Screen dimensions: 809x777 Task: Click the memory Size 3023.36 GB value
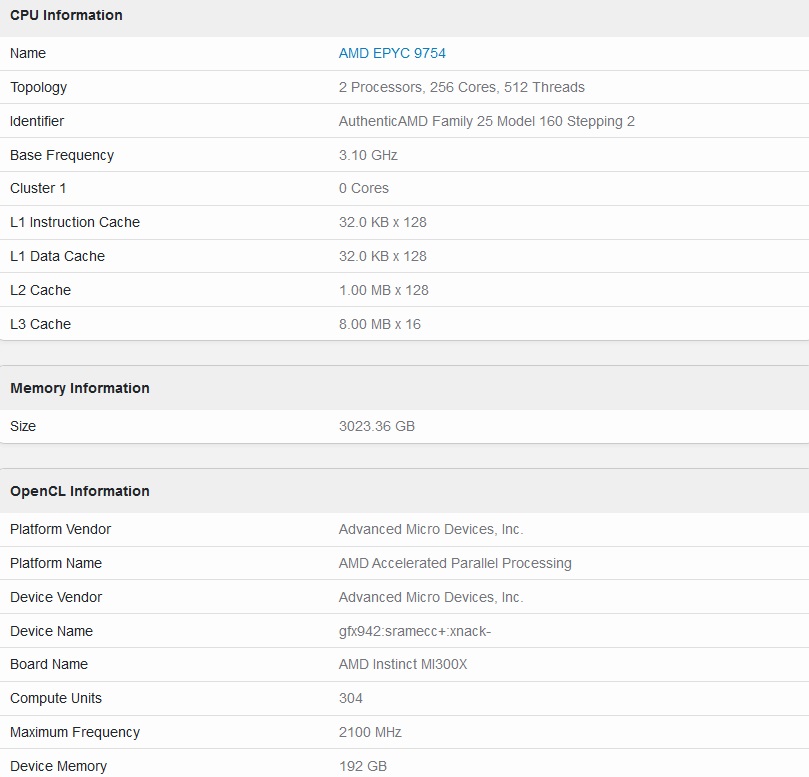pos(377,426)
